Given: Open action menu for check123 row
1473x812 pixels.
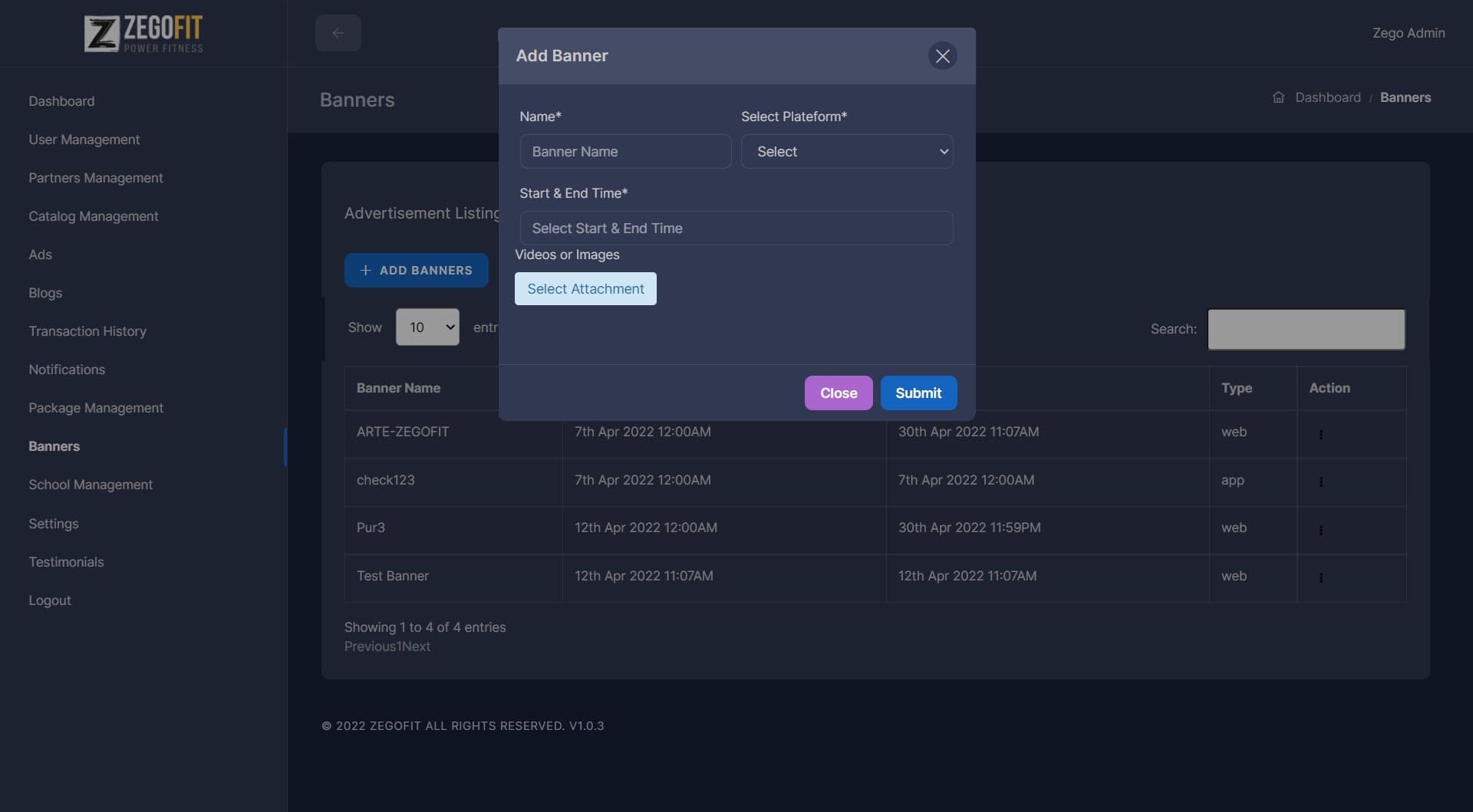Looking at the screenshot, I should [1320, 482].
